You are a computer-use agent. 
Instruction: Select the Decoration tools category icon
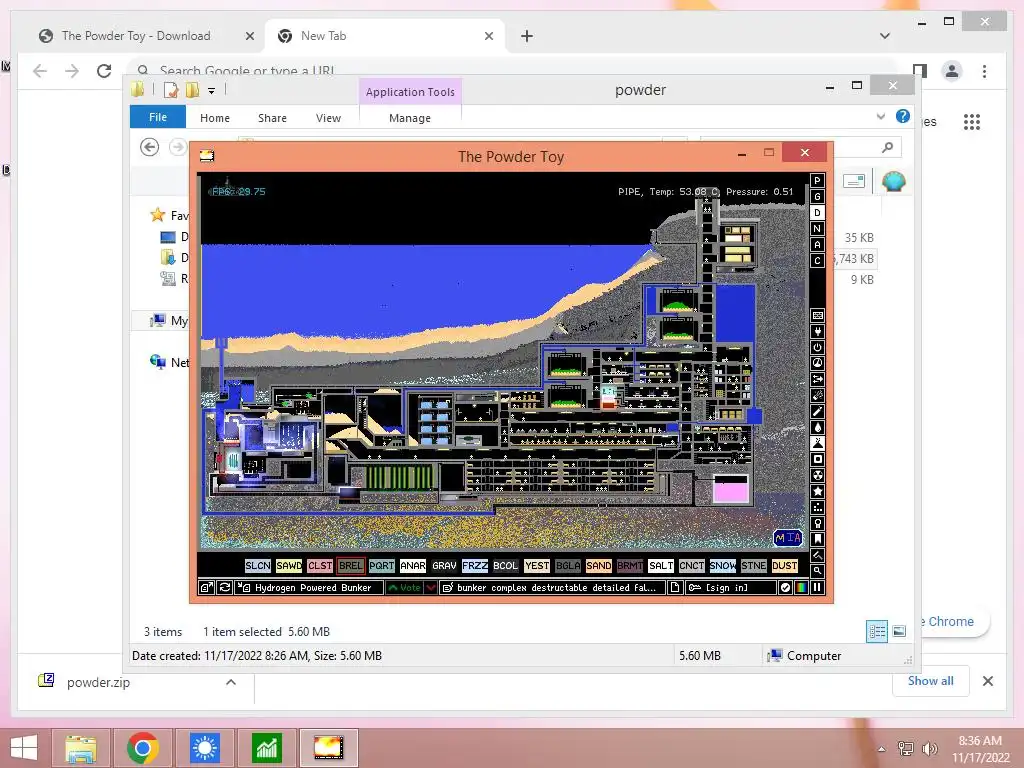[x=817, y=555]
